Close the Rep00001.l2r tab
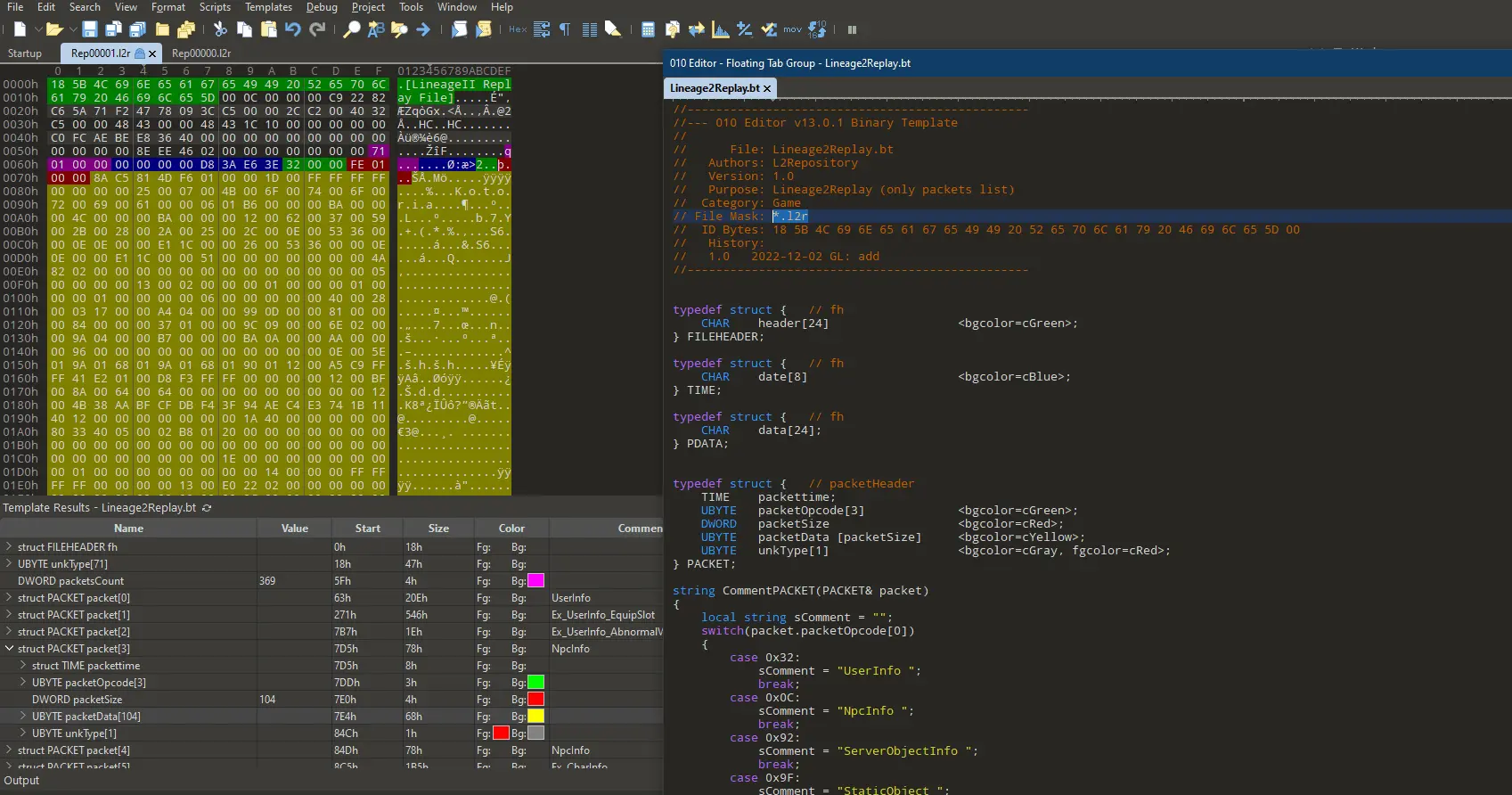 [x=152, y=53]
